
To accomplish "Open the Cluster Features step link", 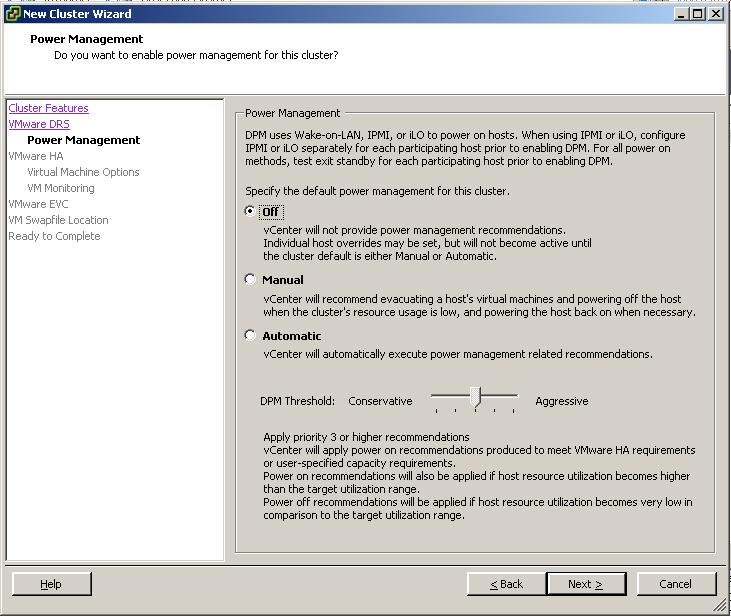I will tap(48, 108).
